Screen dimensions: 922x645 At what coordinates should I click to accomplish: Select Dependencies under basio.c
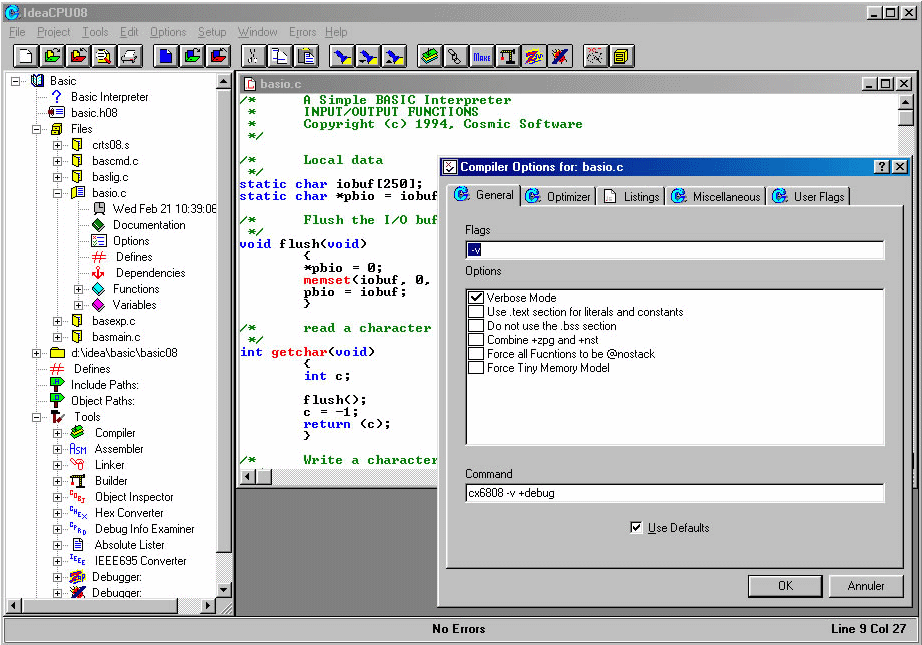pos(150,273)
